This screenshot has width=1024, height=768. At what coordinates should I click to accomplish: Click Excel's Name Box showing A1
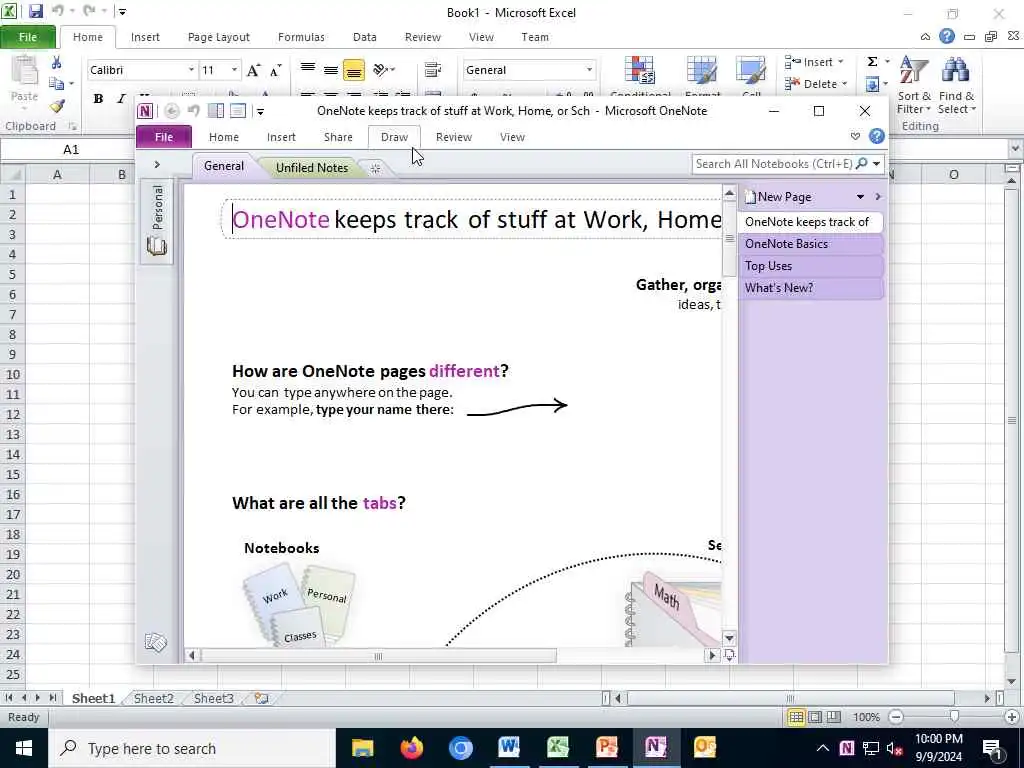pos(71,150)
